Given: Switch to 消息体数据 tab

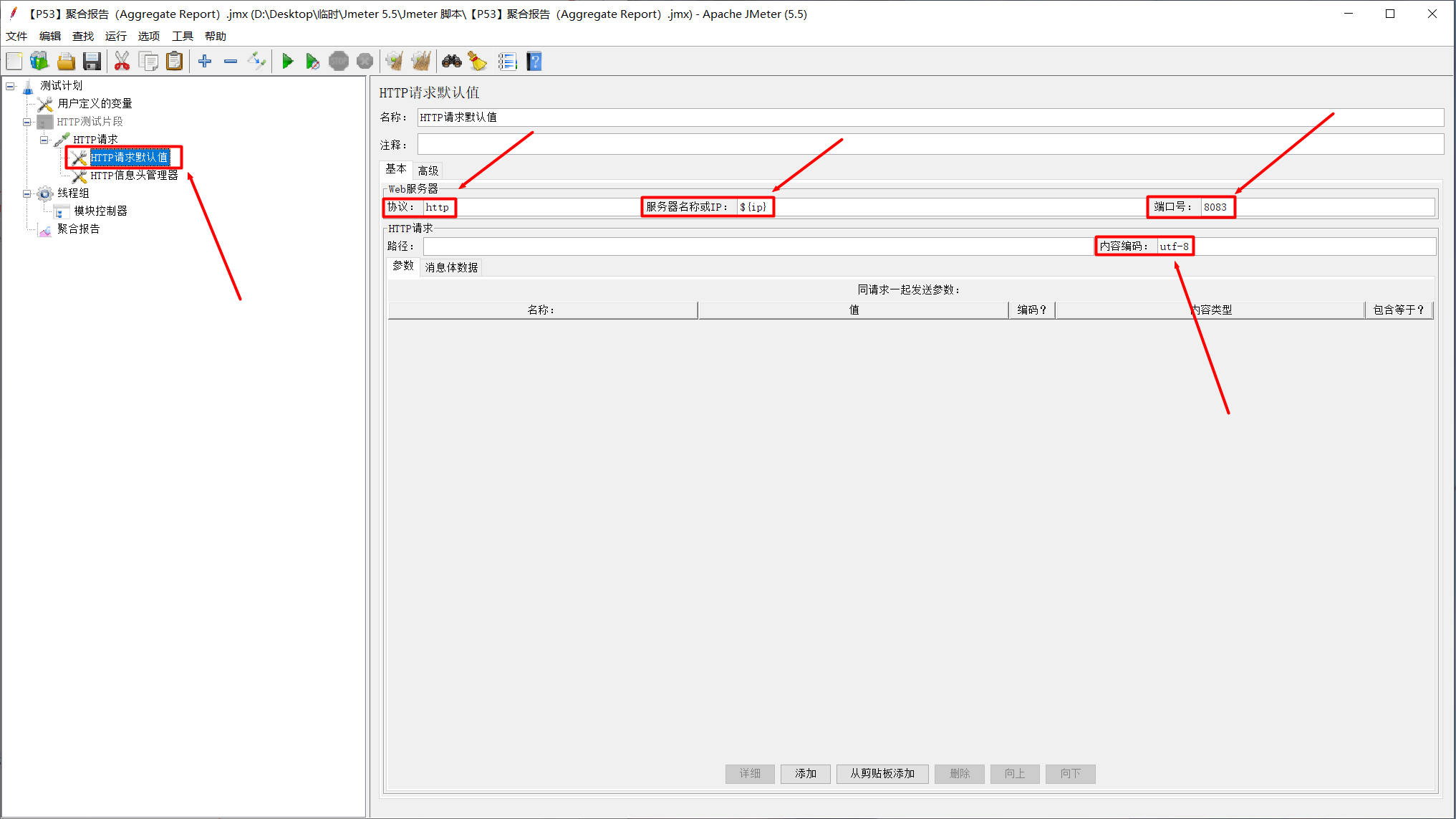Looking at the screenshot, I should click(451, 267).
